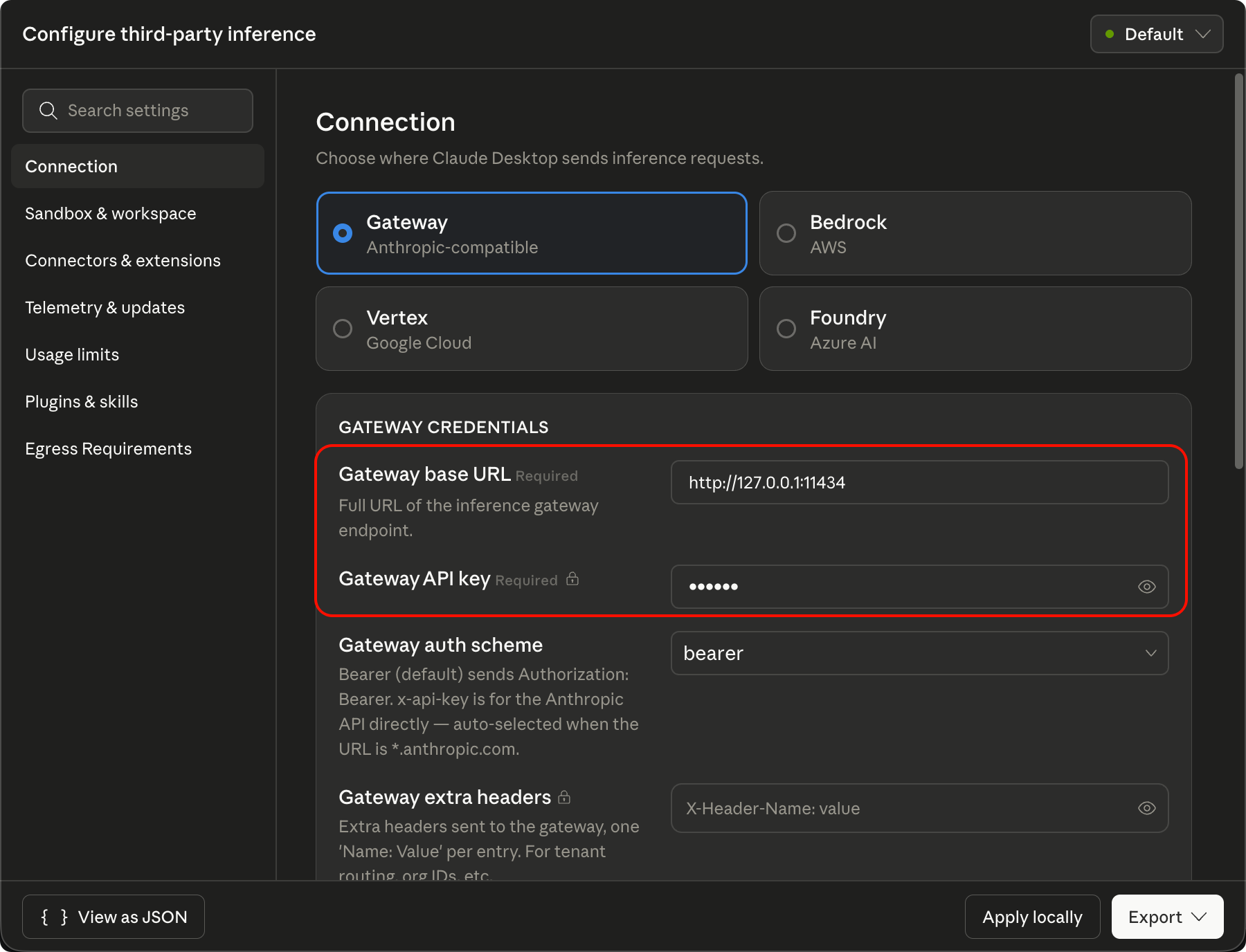
Task: Click the lock icon beside Gateway extra headers
Action: (x=564, y=797)
